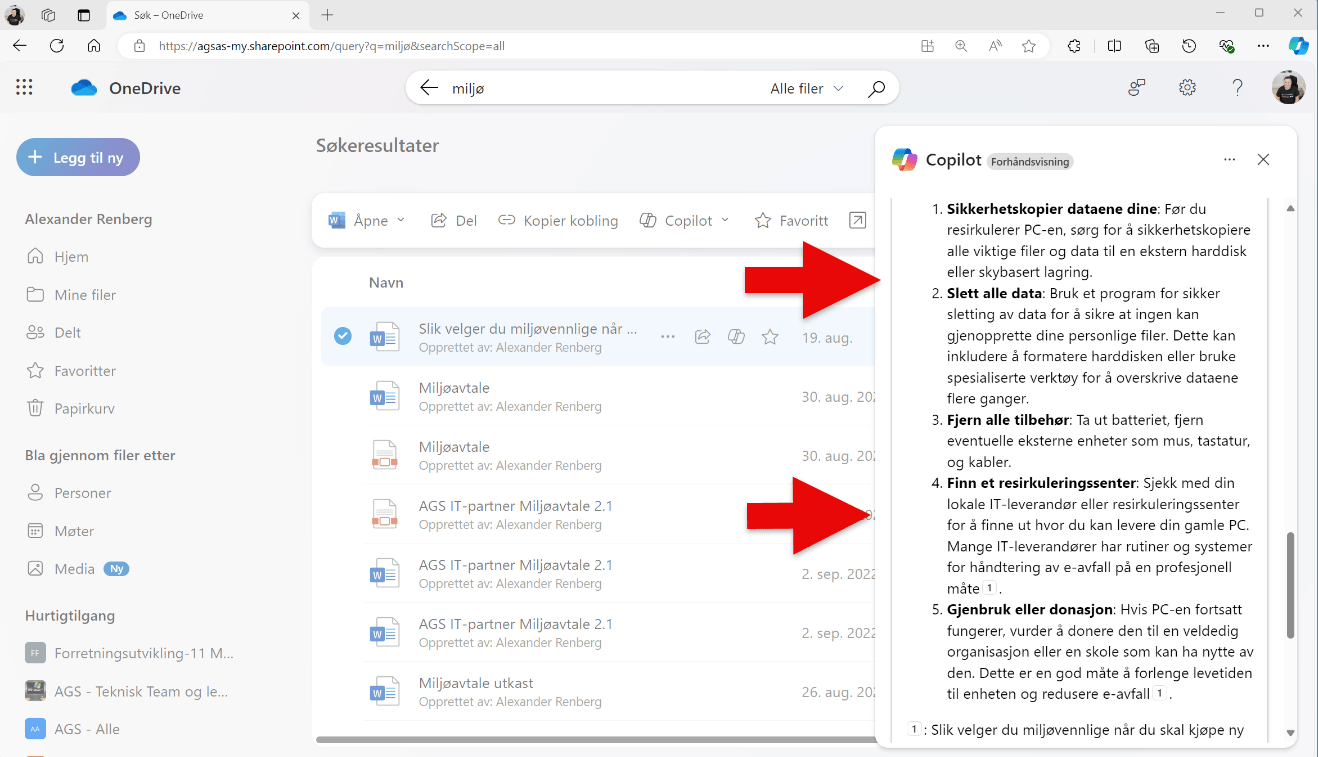Close the Copilot panel
Viewport: 1318px width, 757px height.
pos(1263,160)
